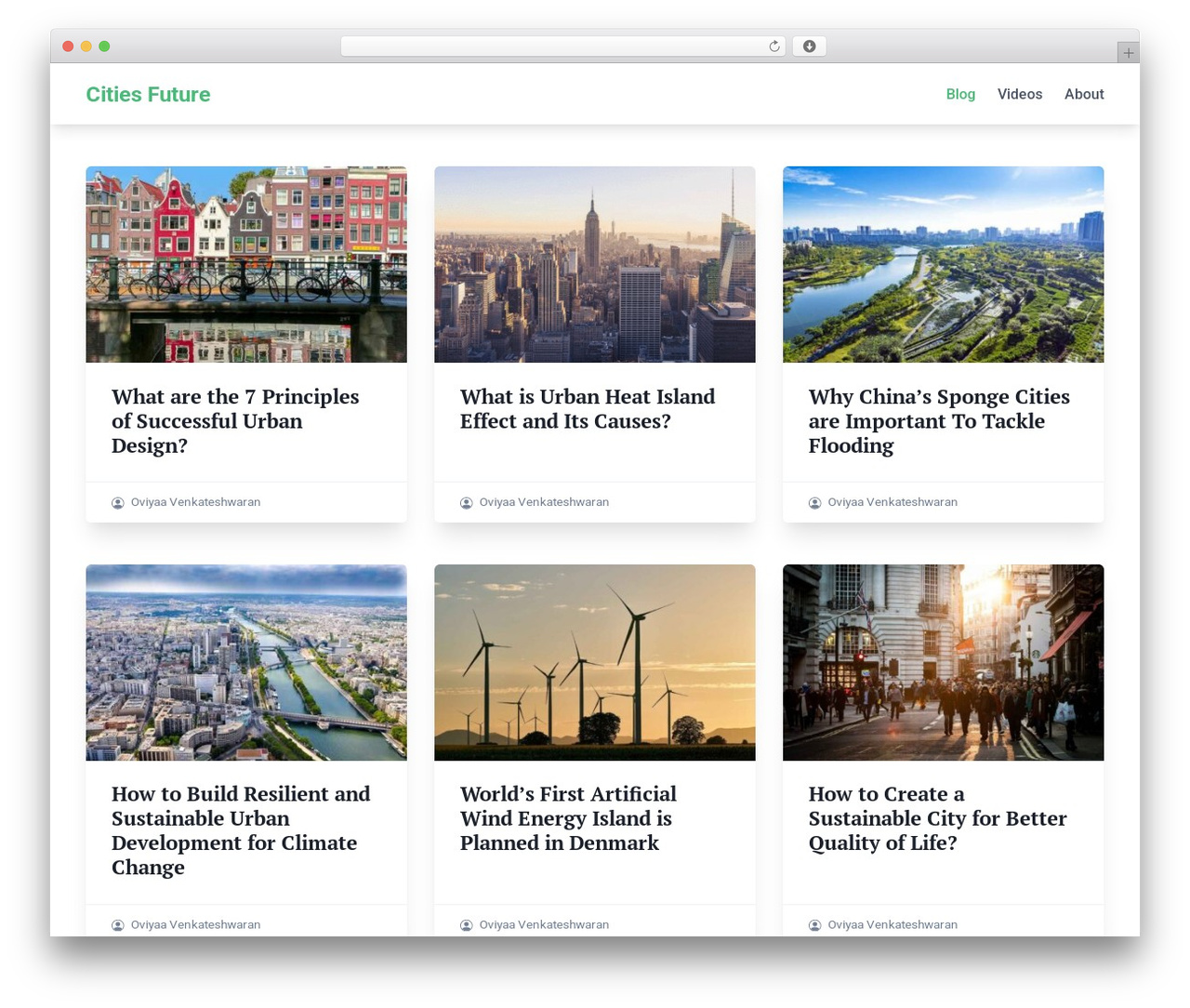The height and width of the screenshot is (1008, 1190).
Task: Click author avatar icon under Wind Energy Island post
Action: [467, 925]
